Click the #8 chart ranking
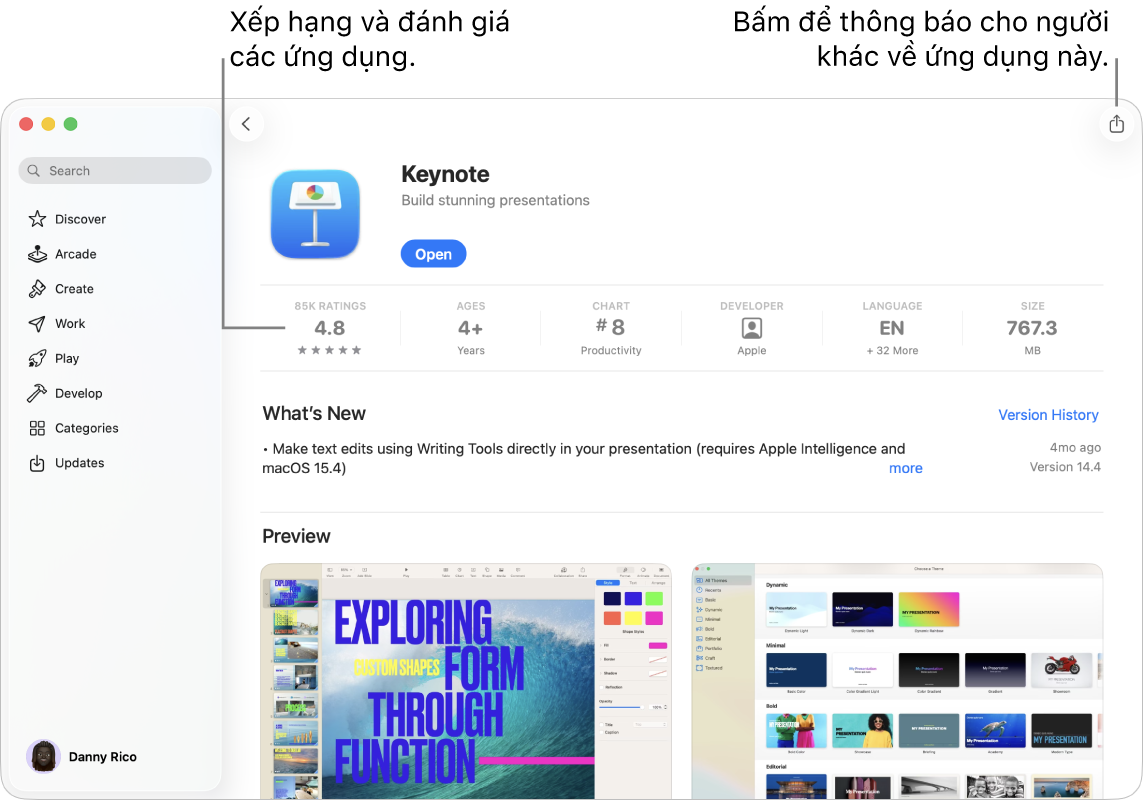The width and height of the screenshot is (1144, 803). point(611,327)
